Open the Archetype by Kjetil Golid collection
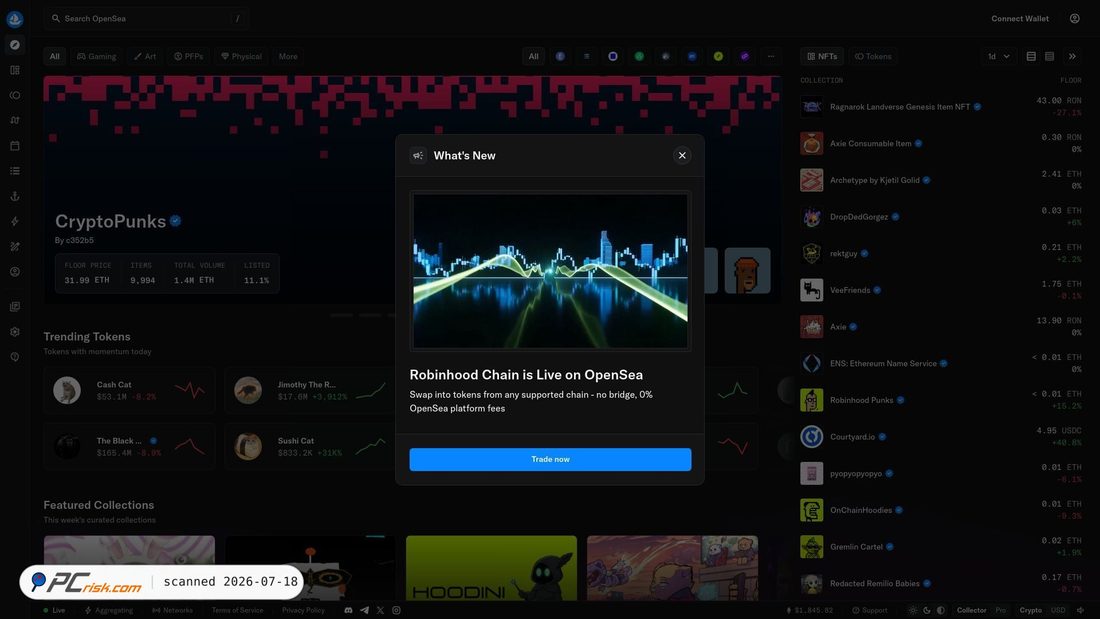Viewport: 1100px width, 619px height. point(941,180)
